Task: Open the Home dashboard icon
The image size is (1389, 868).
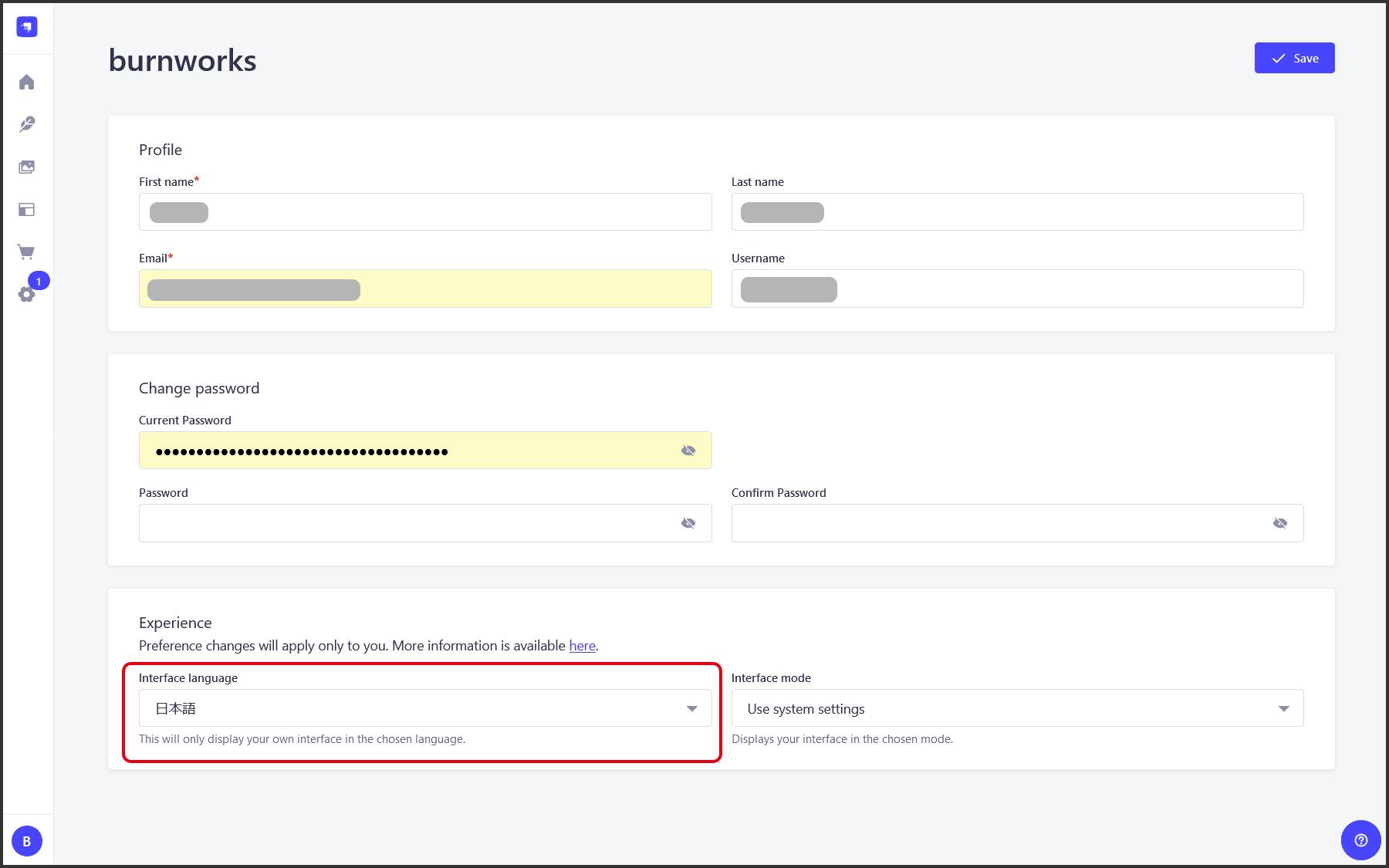Action: (x=27, y=82)
